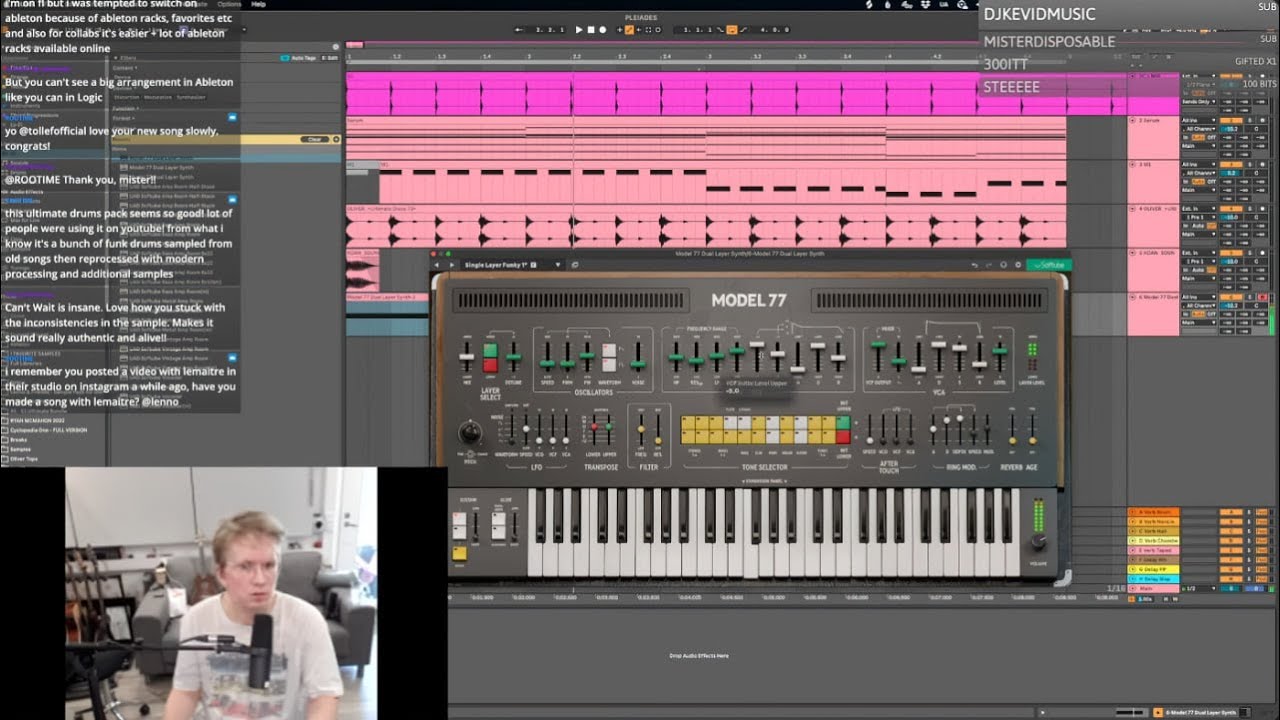Select the B Verb Marble return track

1153,522
